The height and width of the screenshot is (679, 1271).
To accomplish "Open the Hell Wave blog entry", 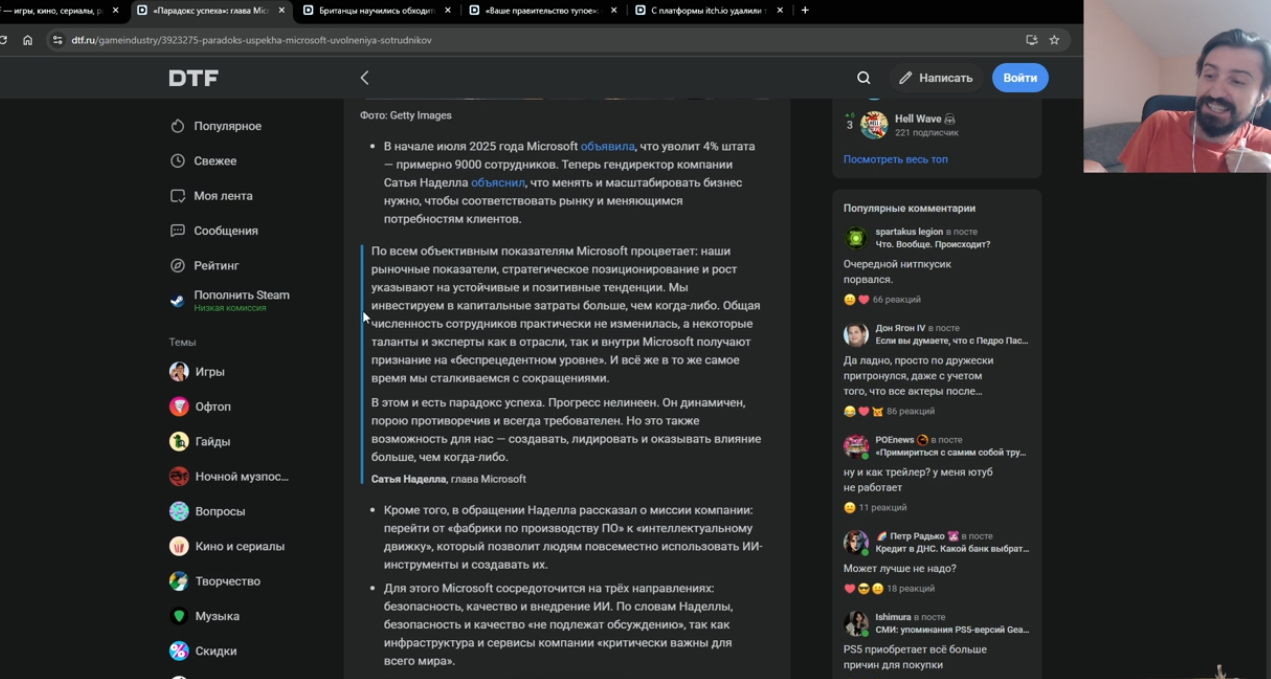I will 925,119.
